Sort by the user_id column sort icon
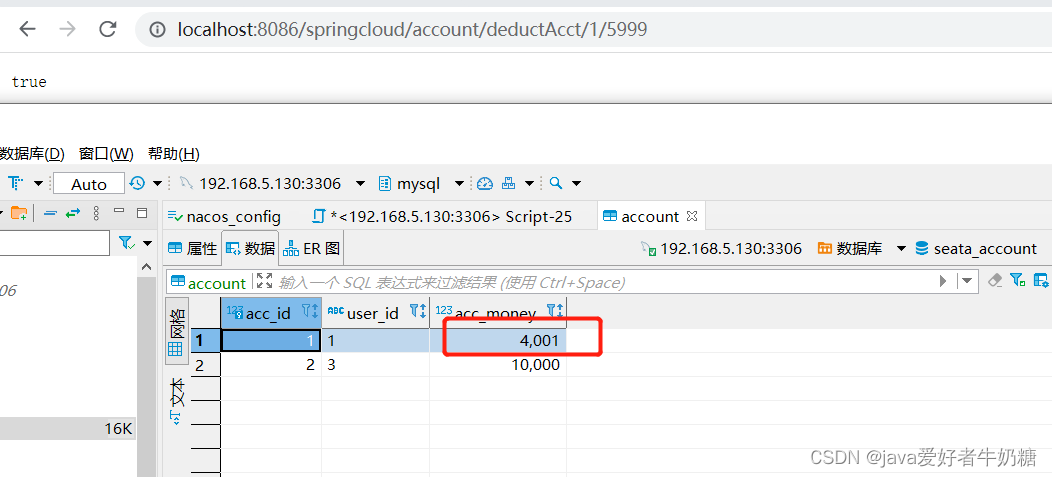This screenshot has width=1052, height=477. click(x=419, y=311)
